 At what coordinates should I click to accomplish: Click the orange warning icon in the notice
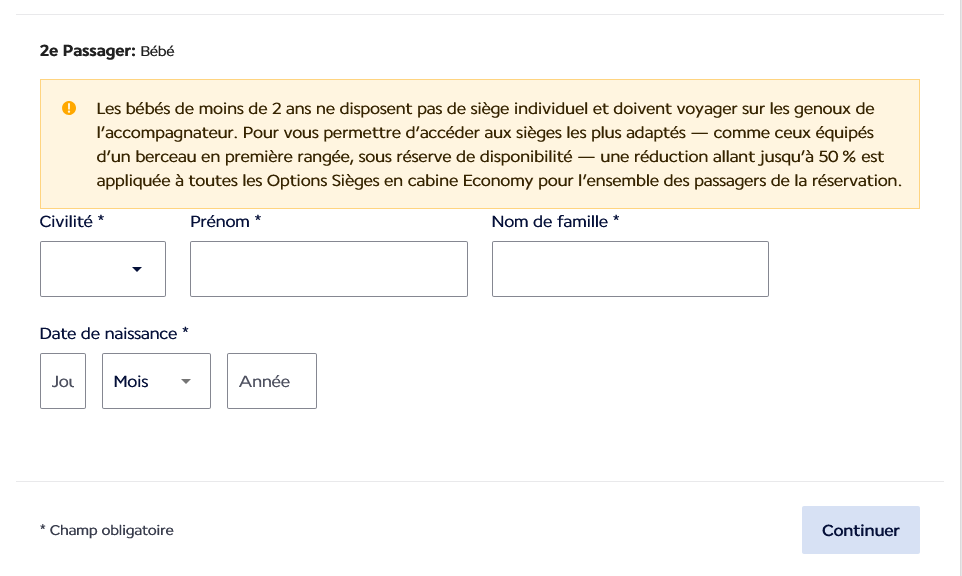69,109
